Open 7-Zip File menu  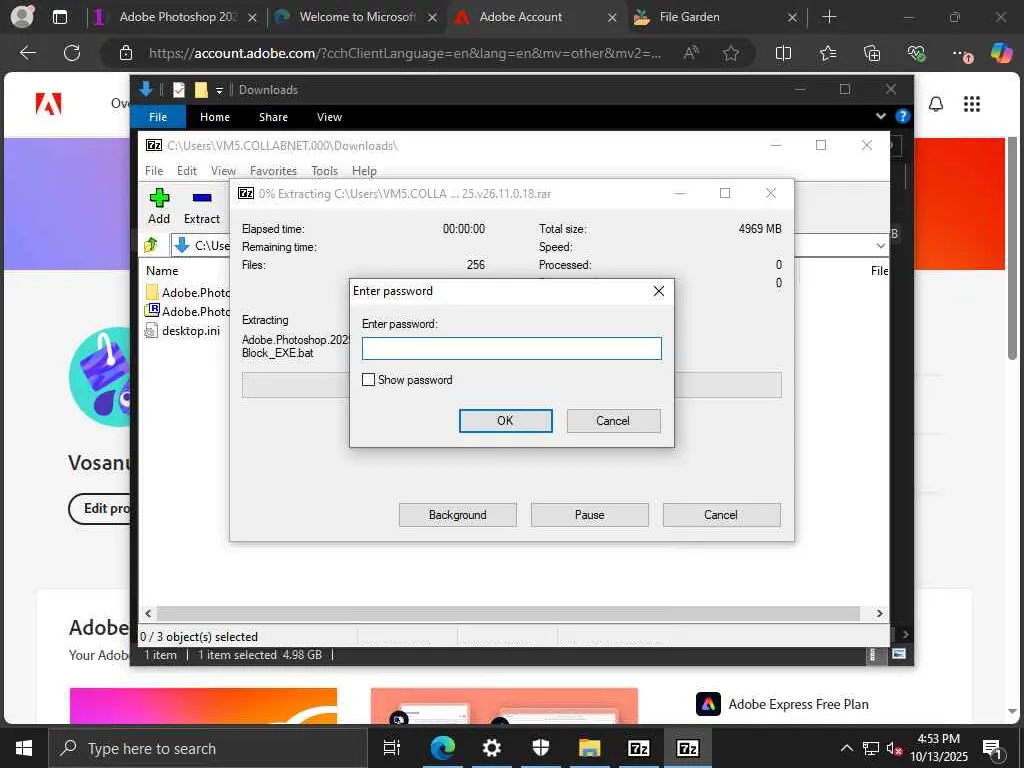click(154, 170)
